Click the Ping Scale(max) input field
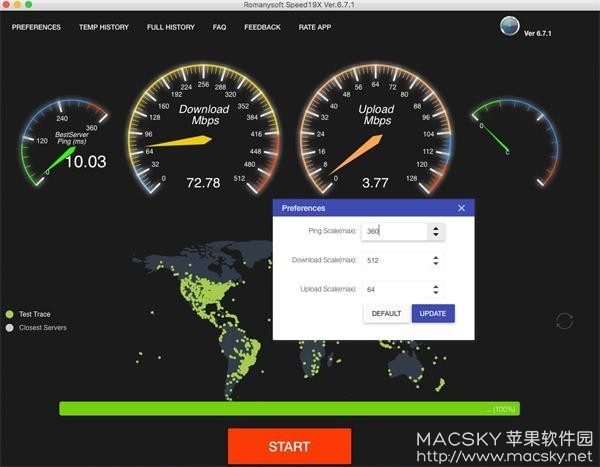600x467 pixels. 394,231
